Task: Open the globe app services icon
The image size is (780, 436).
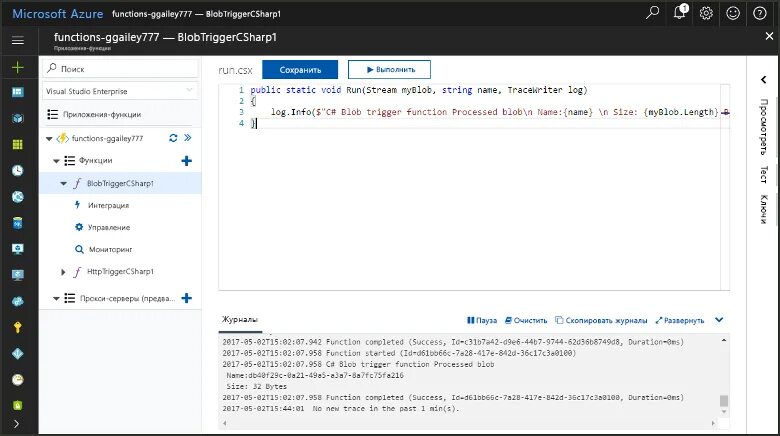Action: (x=18, y=197)
